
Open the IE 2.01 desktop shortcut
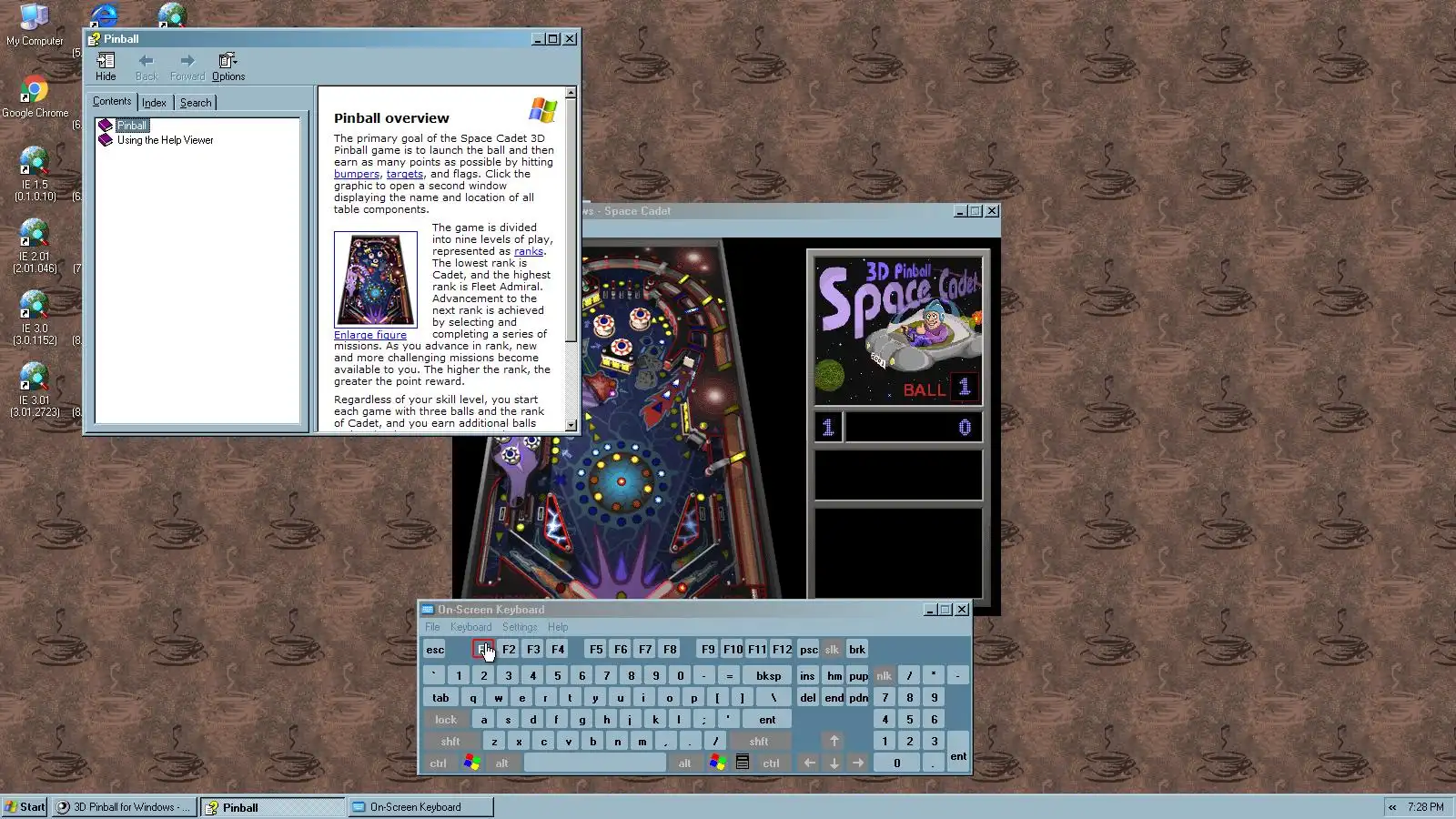[35, 246]
